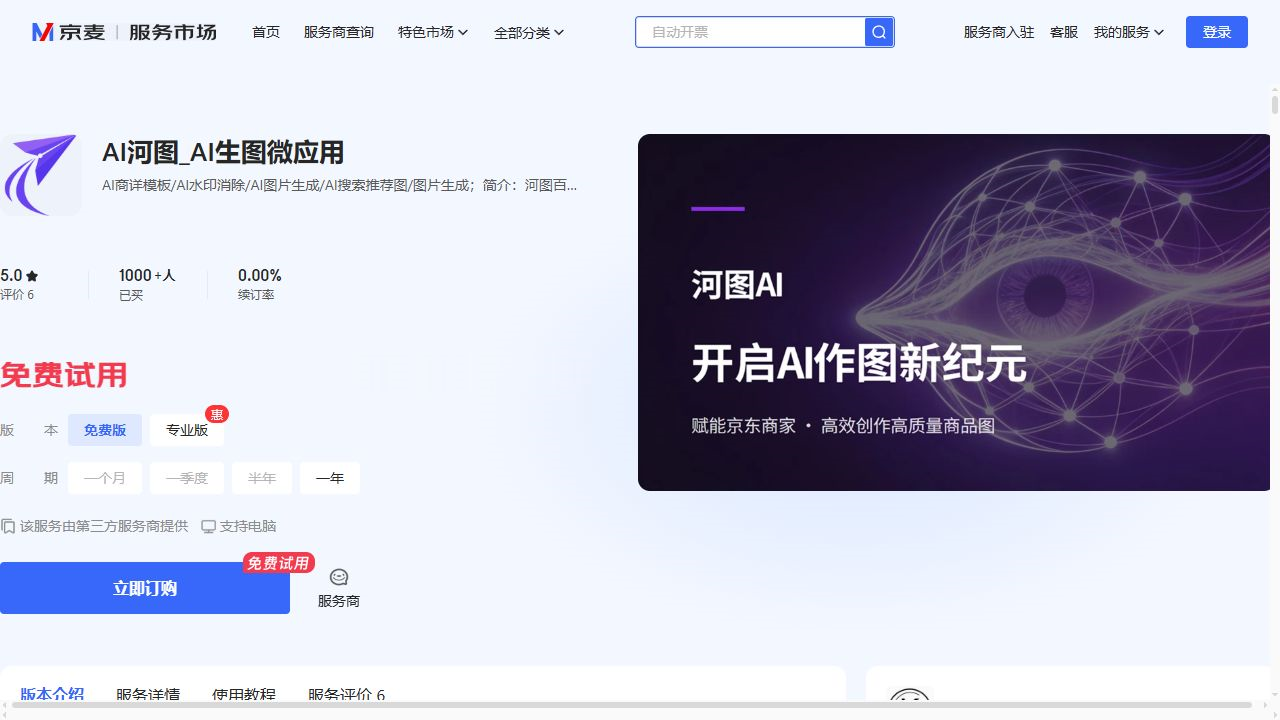Expand the 全部分类 dropdown
Screen dimensions: 1280x720
pos(529,32)
